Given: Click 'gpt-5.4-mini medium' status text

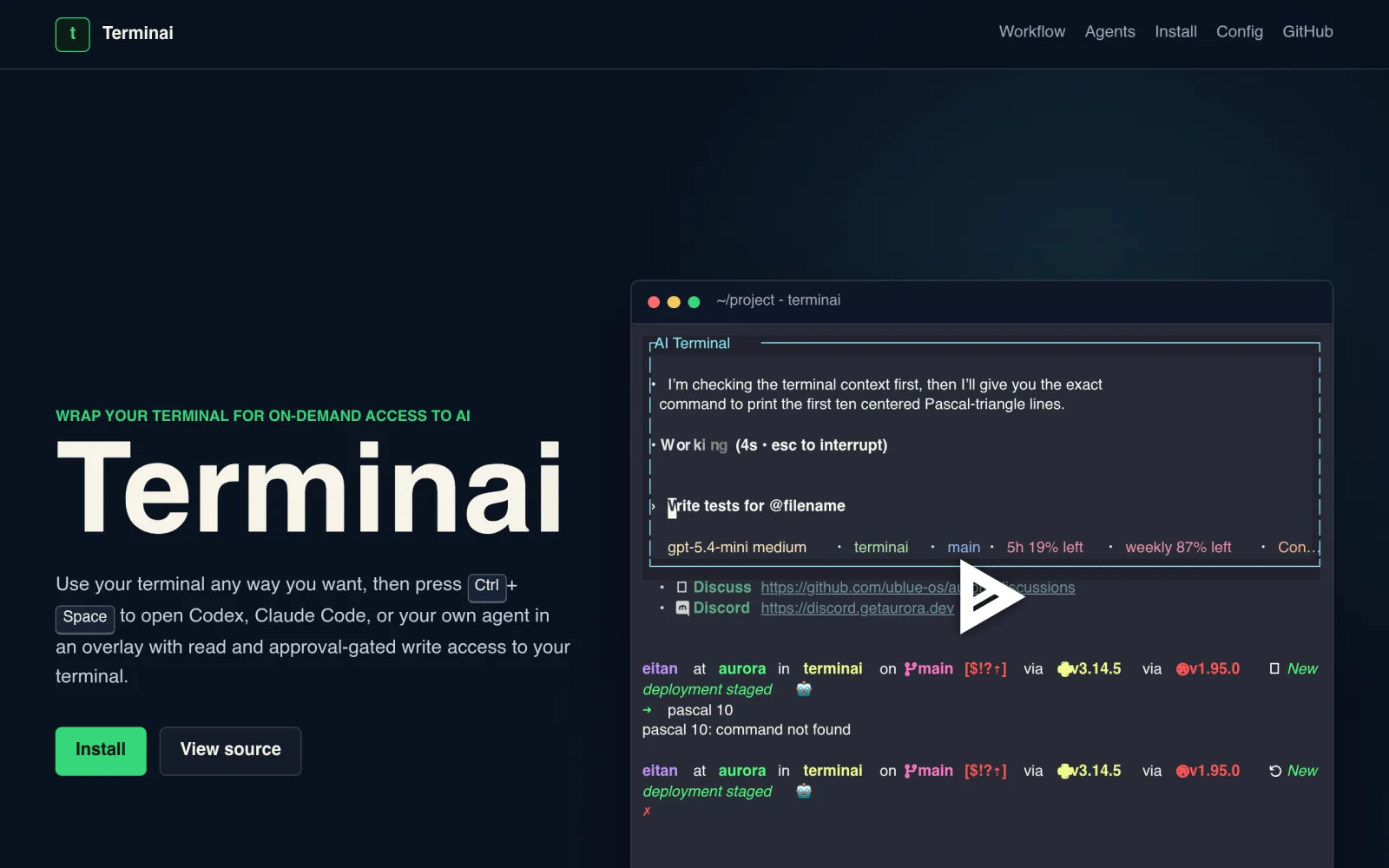Looking at the screenshot, I should pos(737,548).
